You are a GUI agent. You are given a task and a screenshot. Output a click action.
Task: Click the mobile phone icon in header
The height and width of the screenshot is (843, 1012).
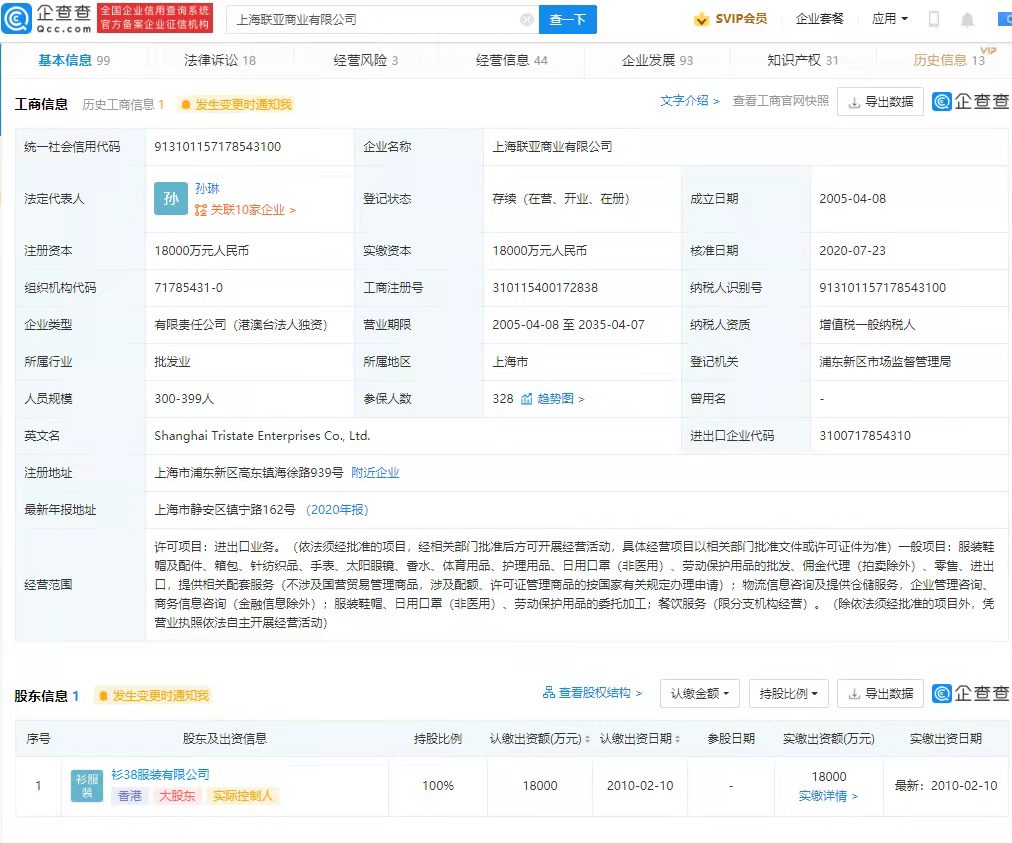pyautogui.click(x=933, y=19)
